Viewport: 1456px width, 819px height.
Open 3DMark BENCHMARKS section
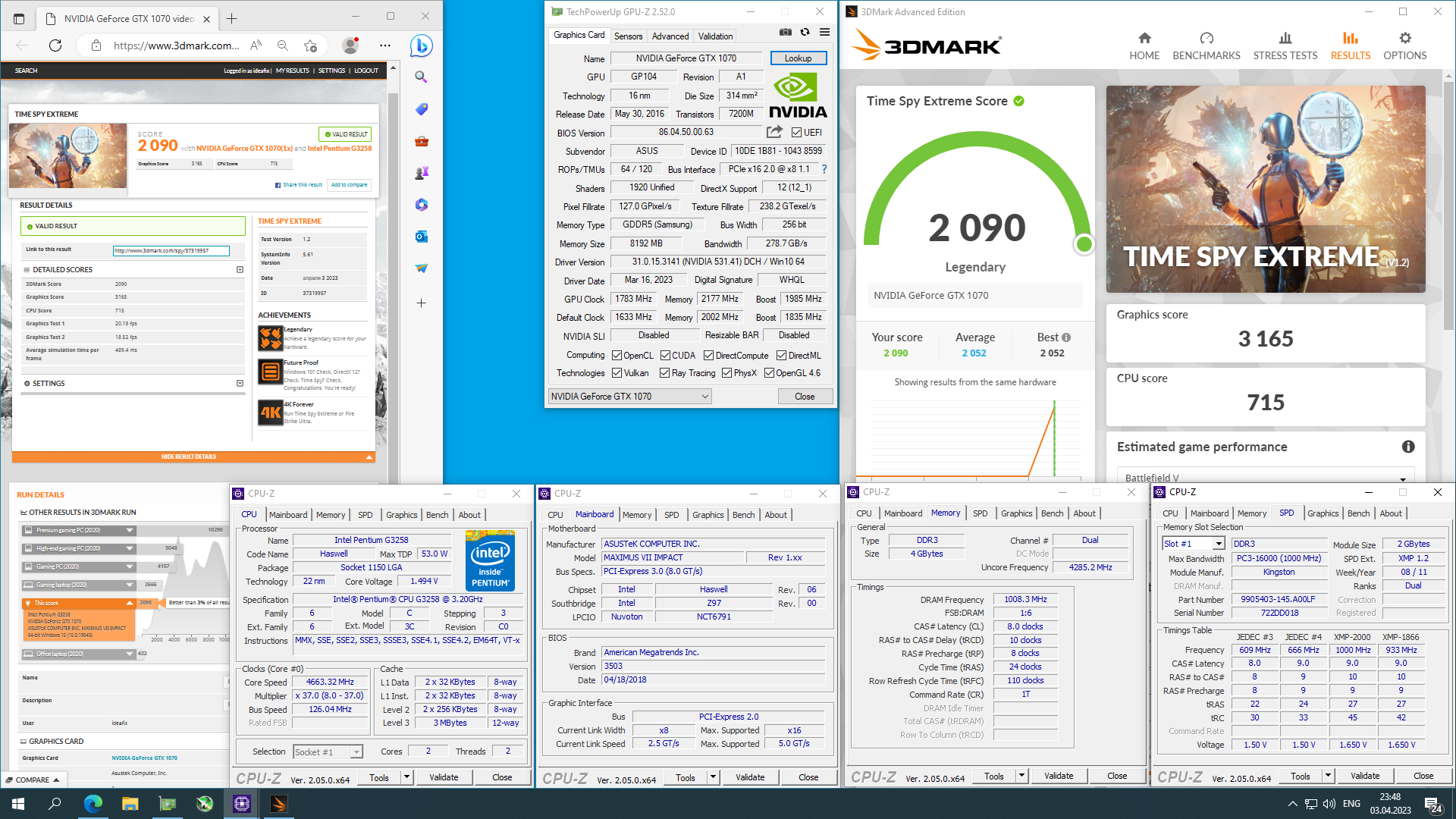[x=1207, y=46]
